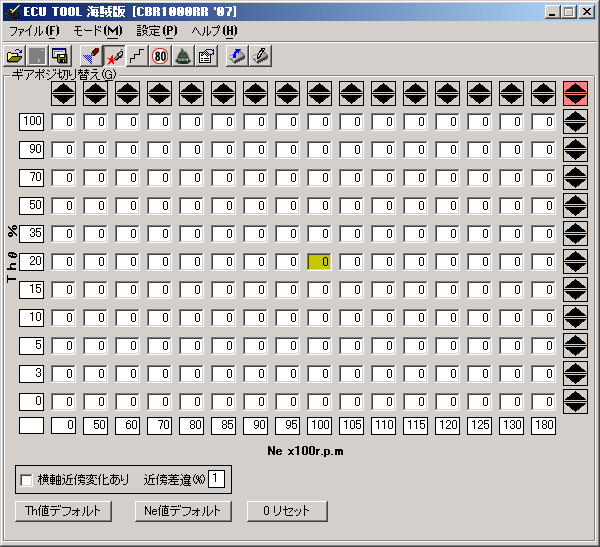Click the Th axis value field 35
The height and width of the screenshot is (547, 600).
(x=32, y=233)
